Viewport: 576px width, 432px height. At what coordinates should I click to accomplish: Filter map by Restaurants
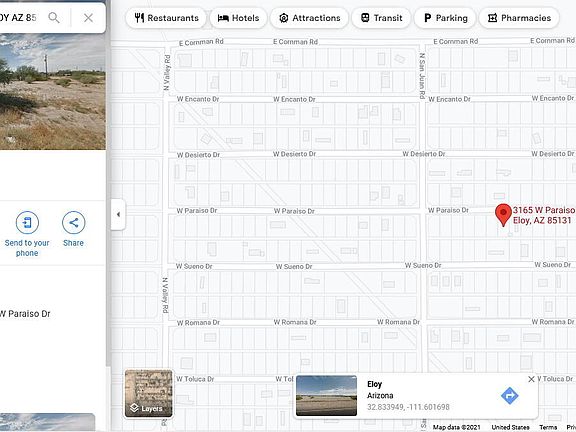[x=166, y=18]
